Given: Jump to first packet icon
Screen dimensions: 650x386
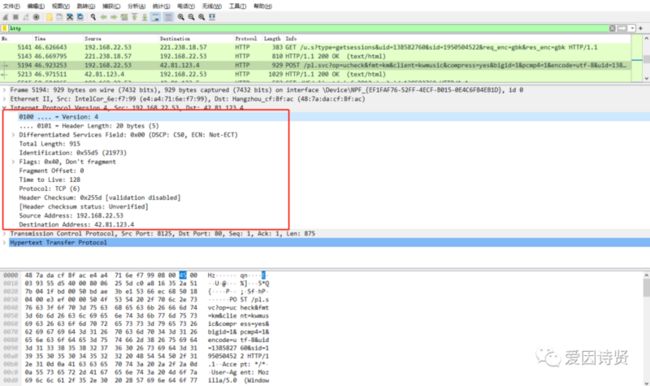Looking at the screenshot, I should [x=134, y=17].
